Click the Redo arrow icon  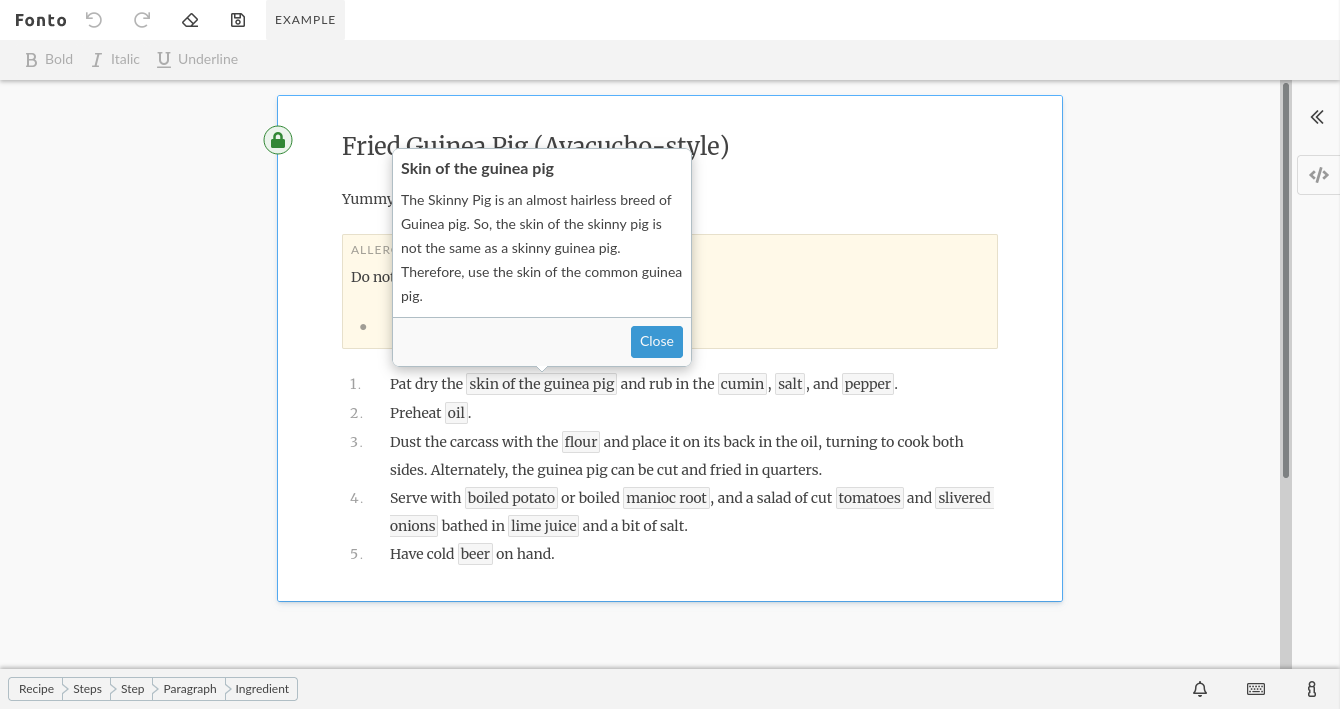click(142, 20)
